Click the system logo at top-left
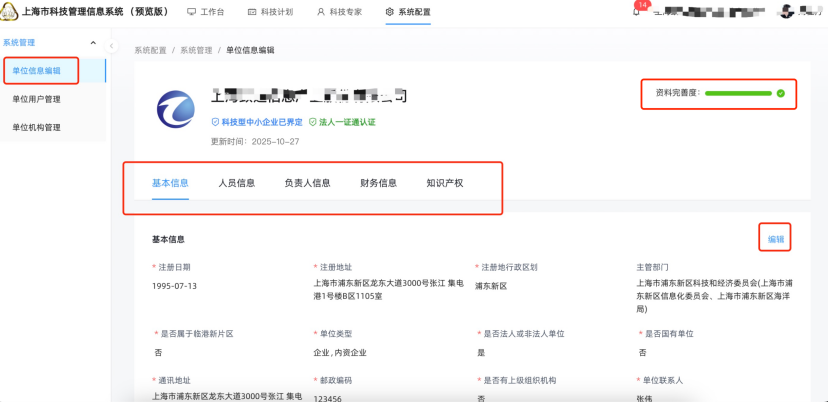828x402 pixels. click(x=9, y=11)
